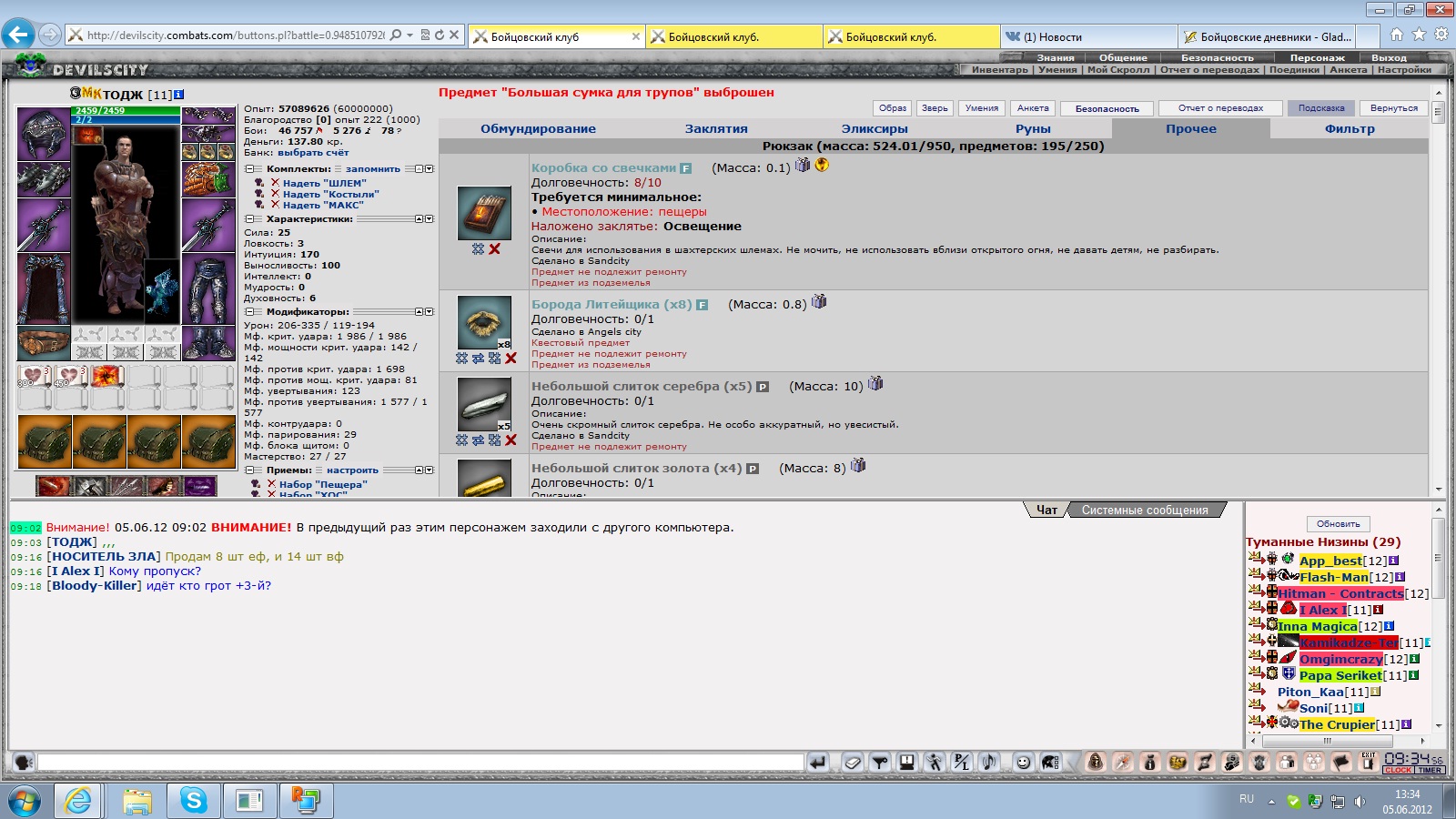Click the speech head icon left of chat input
The image size is (1456, 819).
(24, 763)
